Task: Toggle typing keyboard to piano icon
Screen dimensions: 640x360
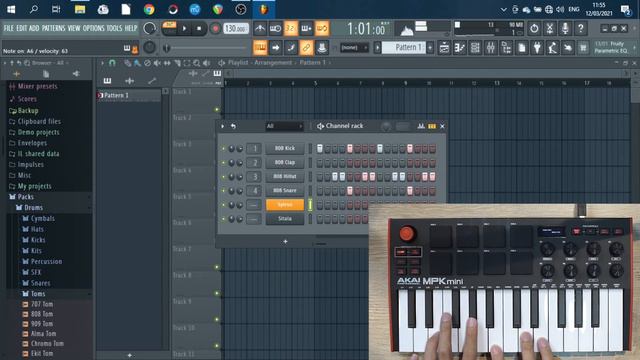Action: (x=260, y=48)
